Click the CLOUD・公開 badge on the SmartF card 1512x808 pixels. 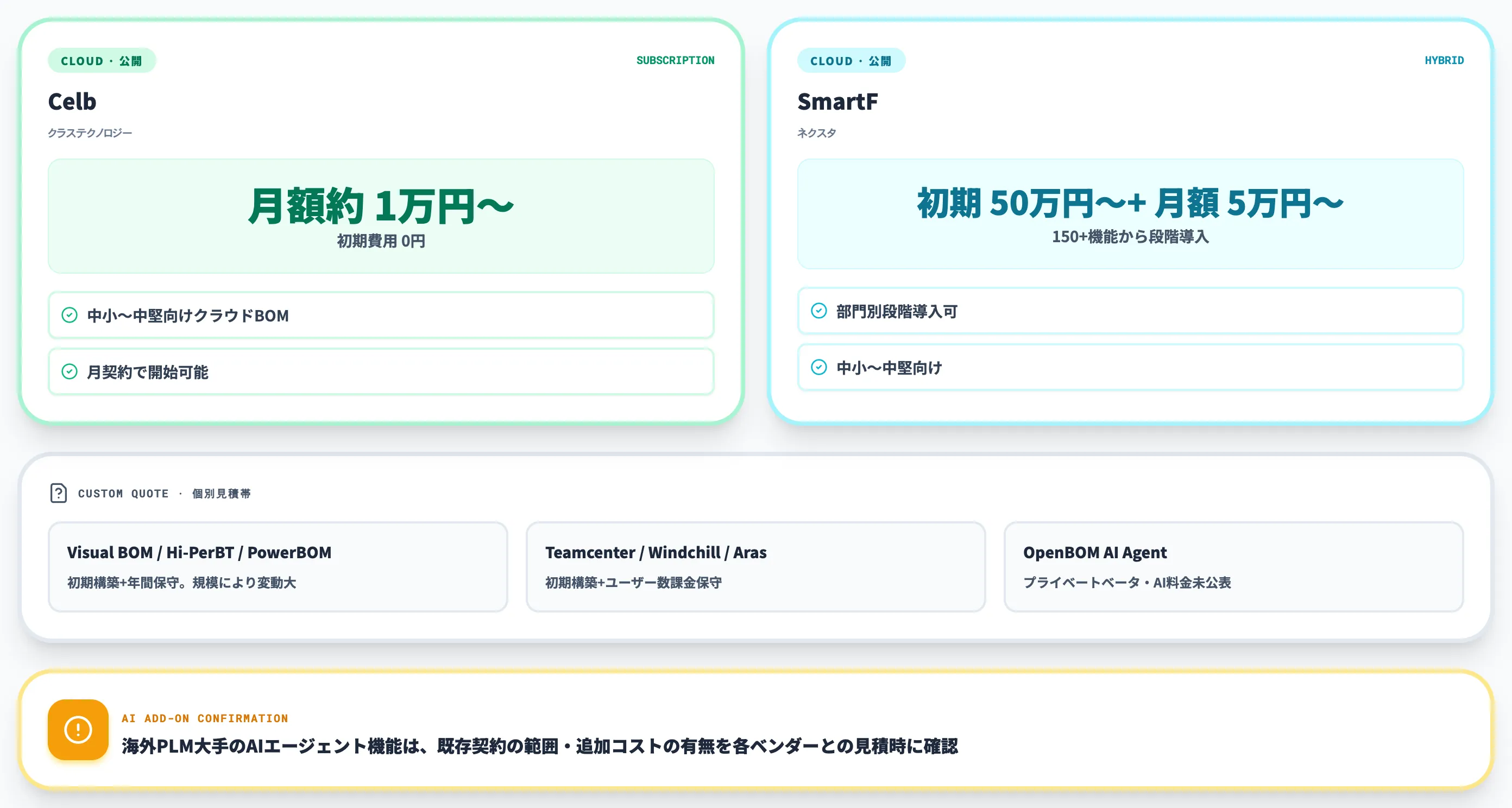point(851,60)
